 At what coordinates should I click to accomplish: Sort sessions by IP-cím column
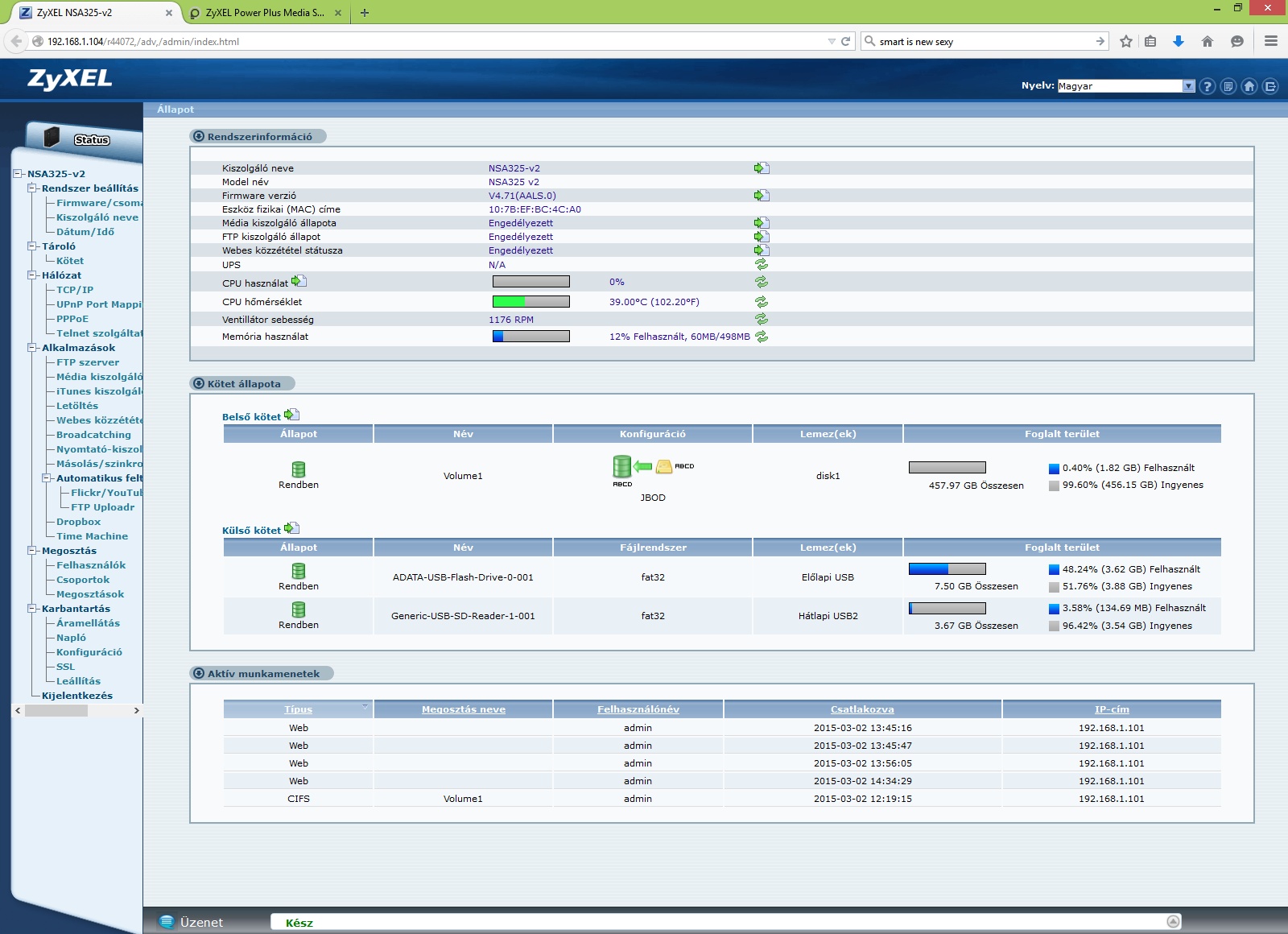[1112, 709]
